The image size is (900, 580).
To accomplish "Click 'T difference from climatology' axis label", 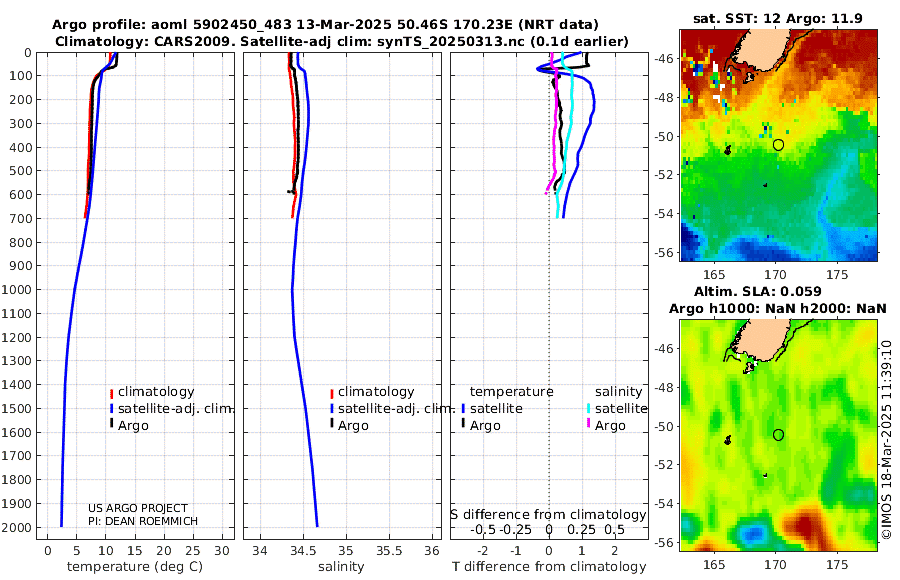I will pyautogui.click(x=549, y=567).
